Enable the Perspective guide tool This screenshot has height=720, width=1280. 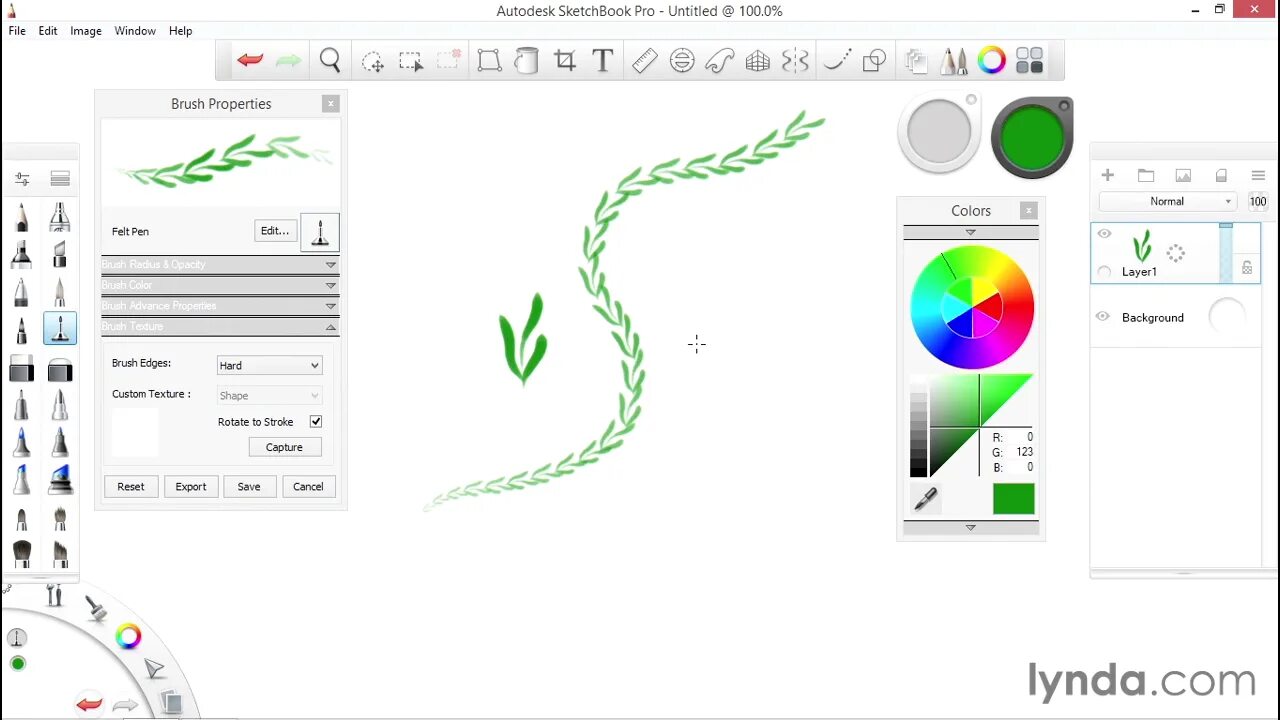(x=758, y=61)
